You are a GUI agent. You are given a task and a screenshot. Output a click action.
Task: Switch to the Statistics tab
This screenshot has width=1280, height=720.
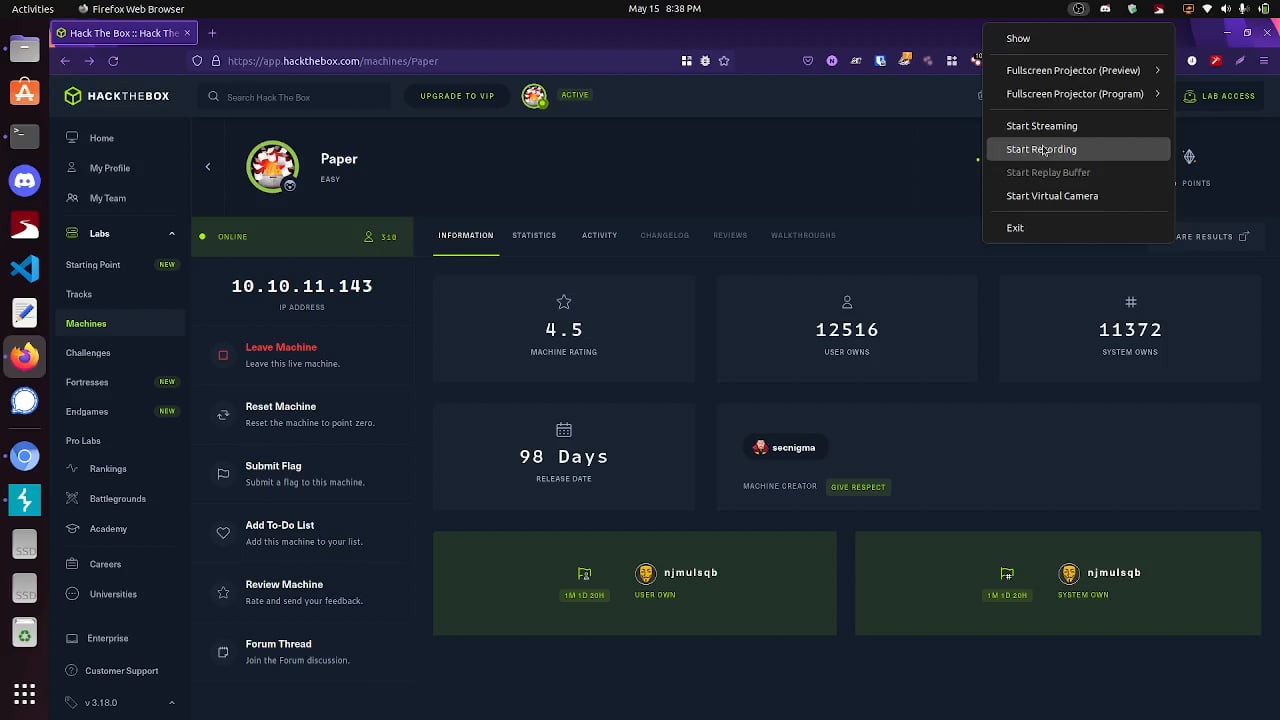coord(534,235)
